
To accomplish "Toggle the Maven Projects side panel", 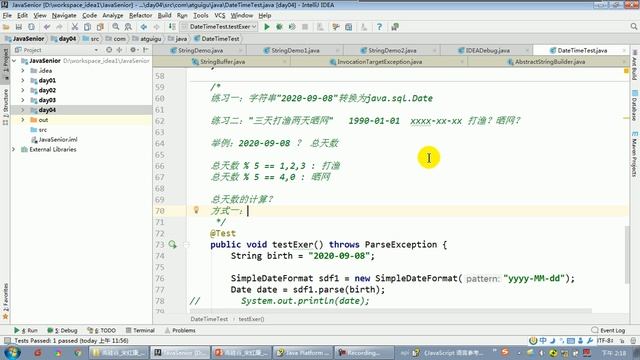I will click(x=635, y=154).
